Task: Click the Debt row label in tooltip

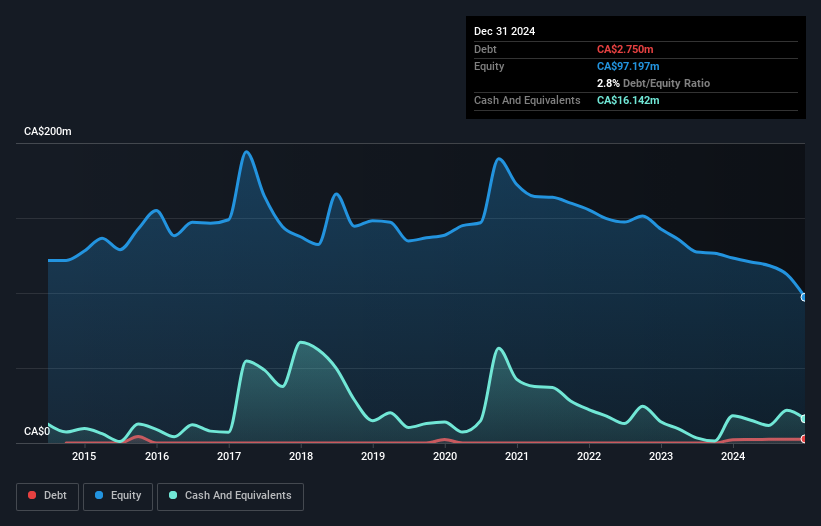Action: (x=485, y=49)
